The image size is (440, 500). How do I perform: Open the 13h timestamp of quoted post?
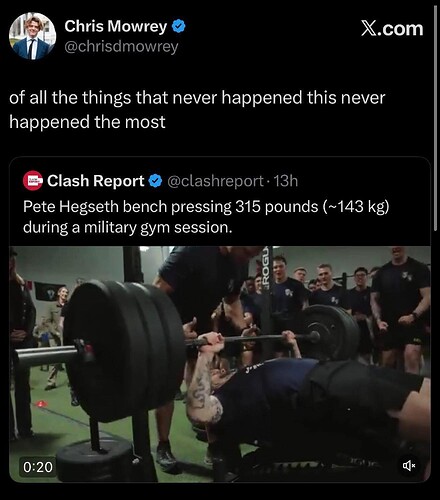click(286, 181)
